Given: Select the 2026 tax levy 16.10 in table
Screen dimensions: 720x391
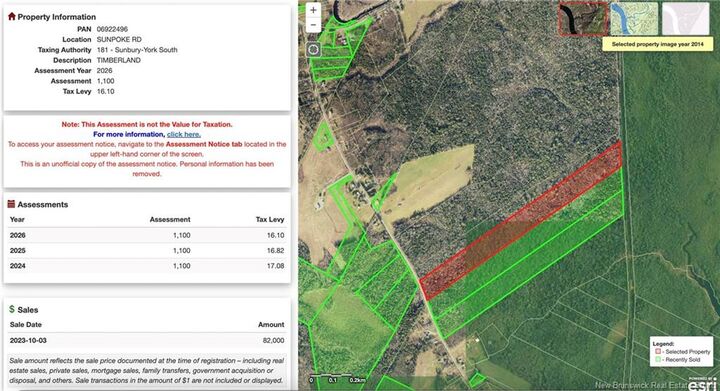Looking at the screenshot, I should pos(276,235).
